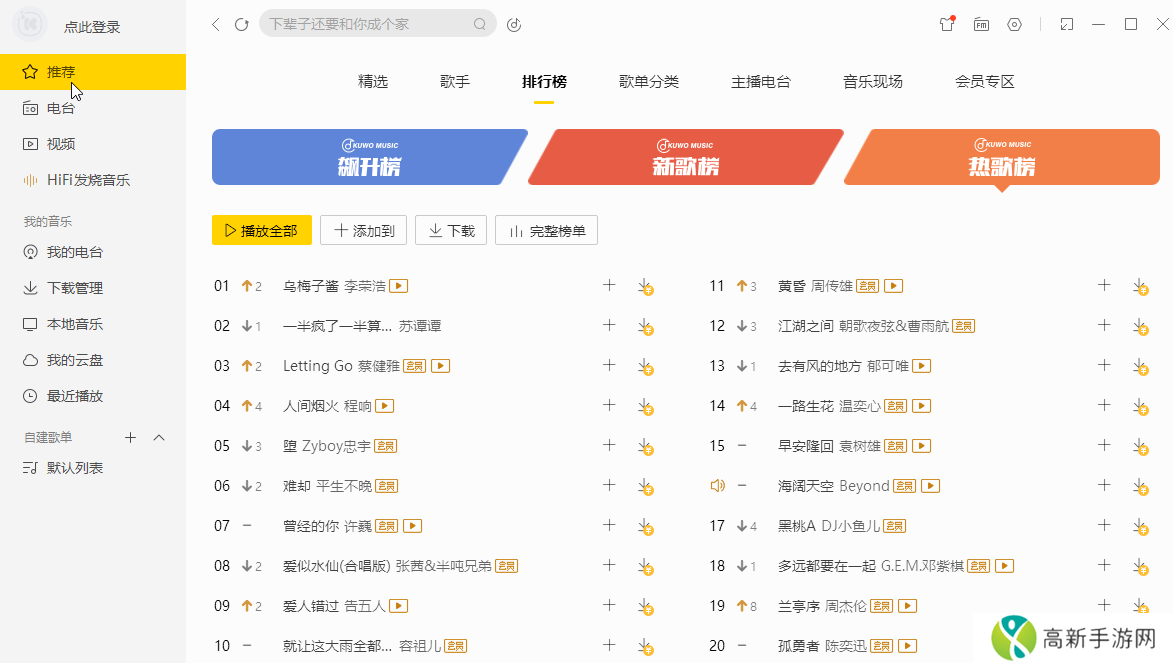Collapse 自建歌单 using its chevron
The image size is (1173, 663).
coord(157,437)
